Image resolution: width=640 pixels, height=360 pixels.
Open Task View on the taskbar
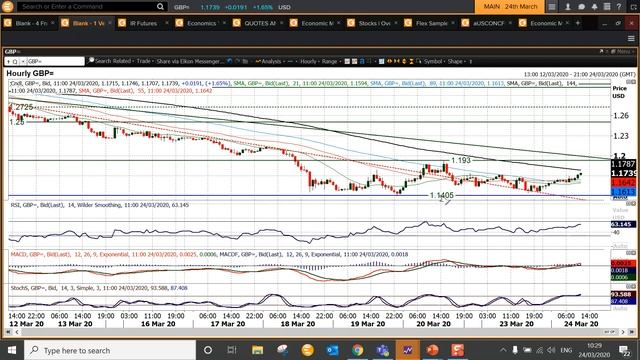tap(232, 350)
